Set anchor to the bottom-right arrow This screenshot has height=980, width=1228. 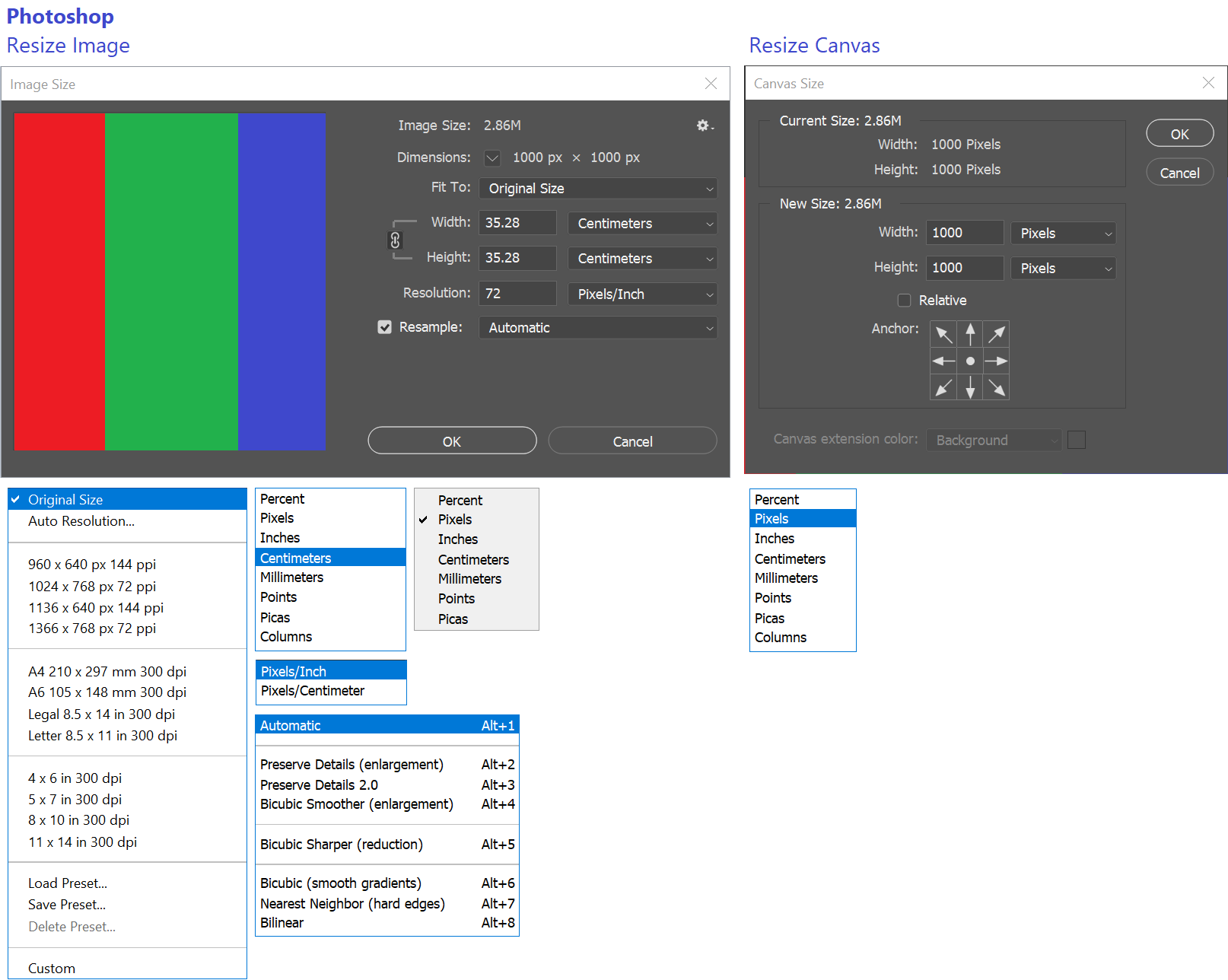(996, 387)
